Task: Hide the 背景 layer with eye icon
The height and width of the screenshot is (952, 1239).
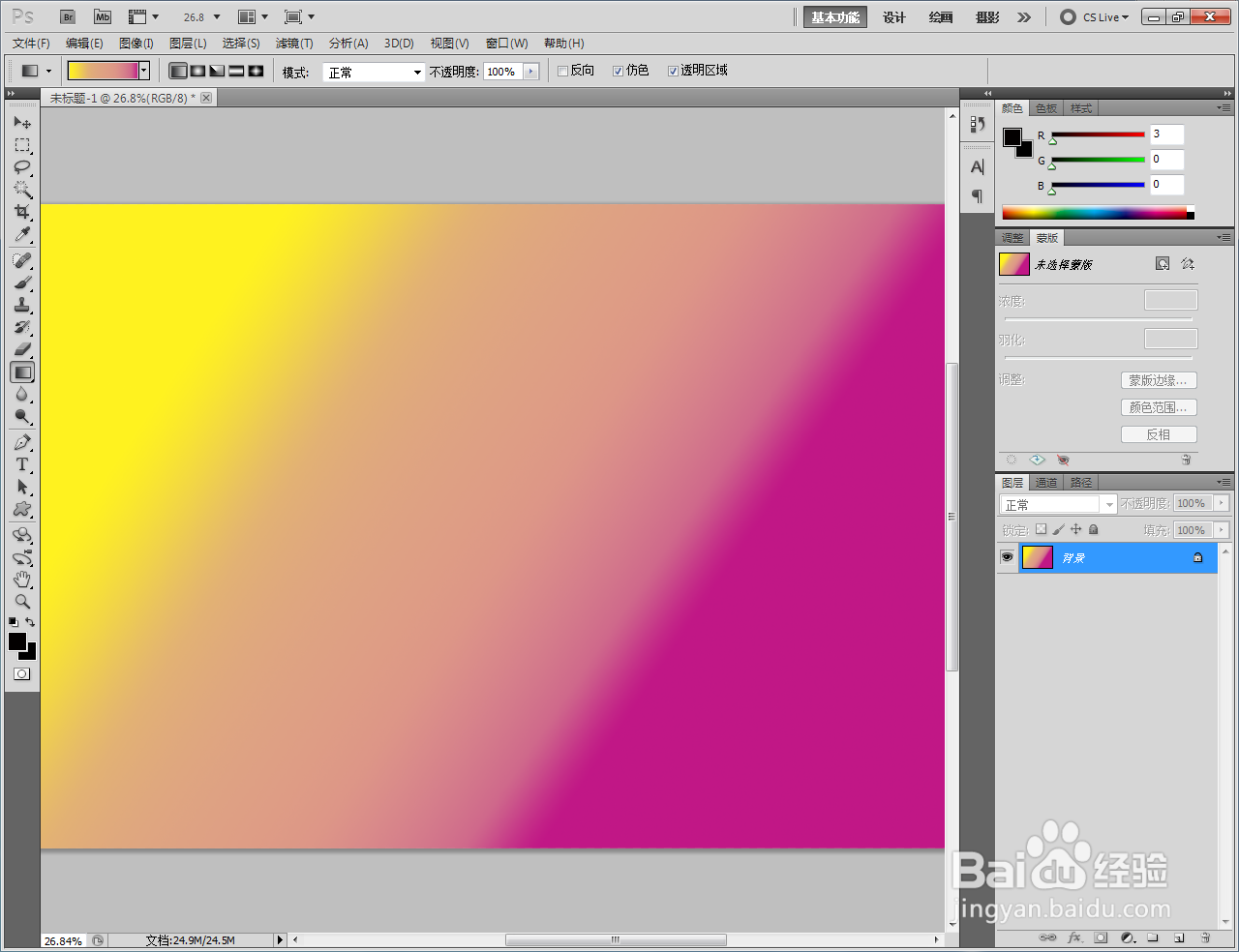Action: click(1008, 557)
